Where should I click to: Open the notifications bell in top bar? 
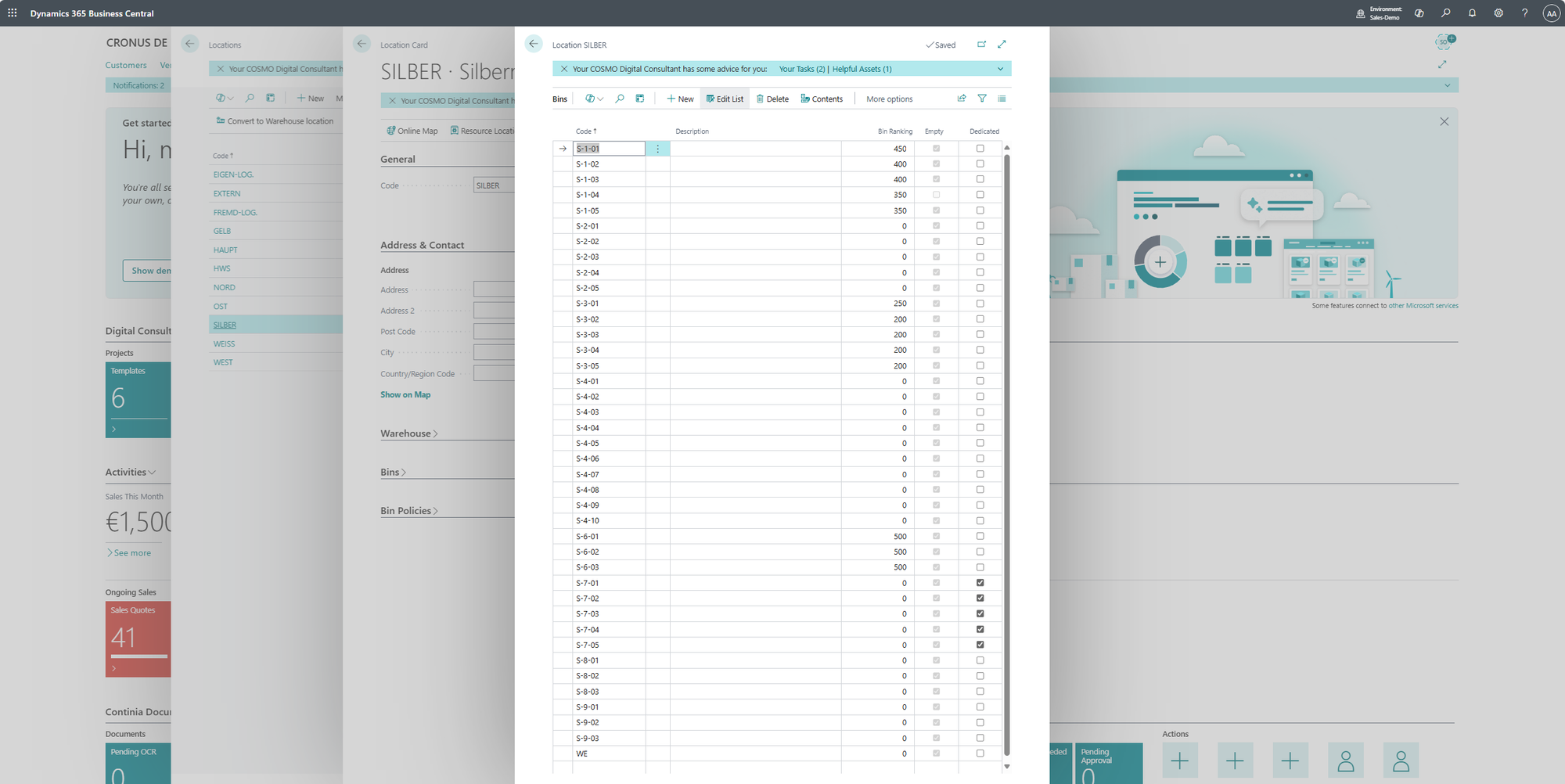1472,13
